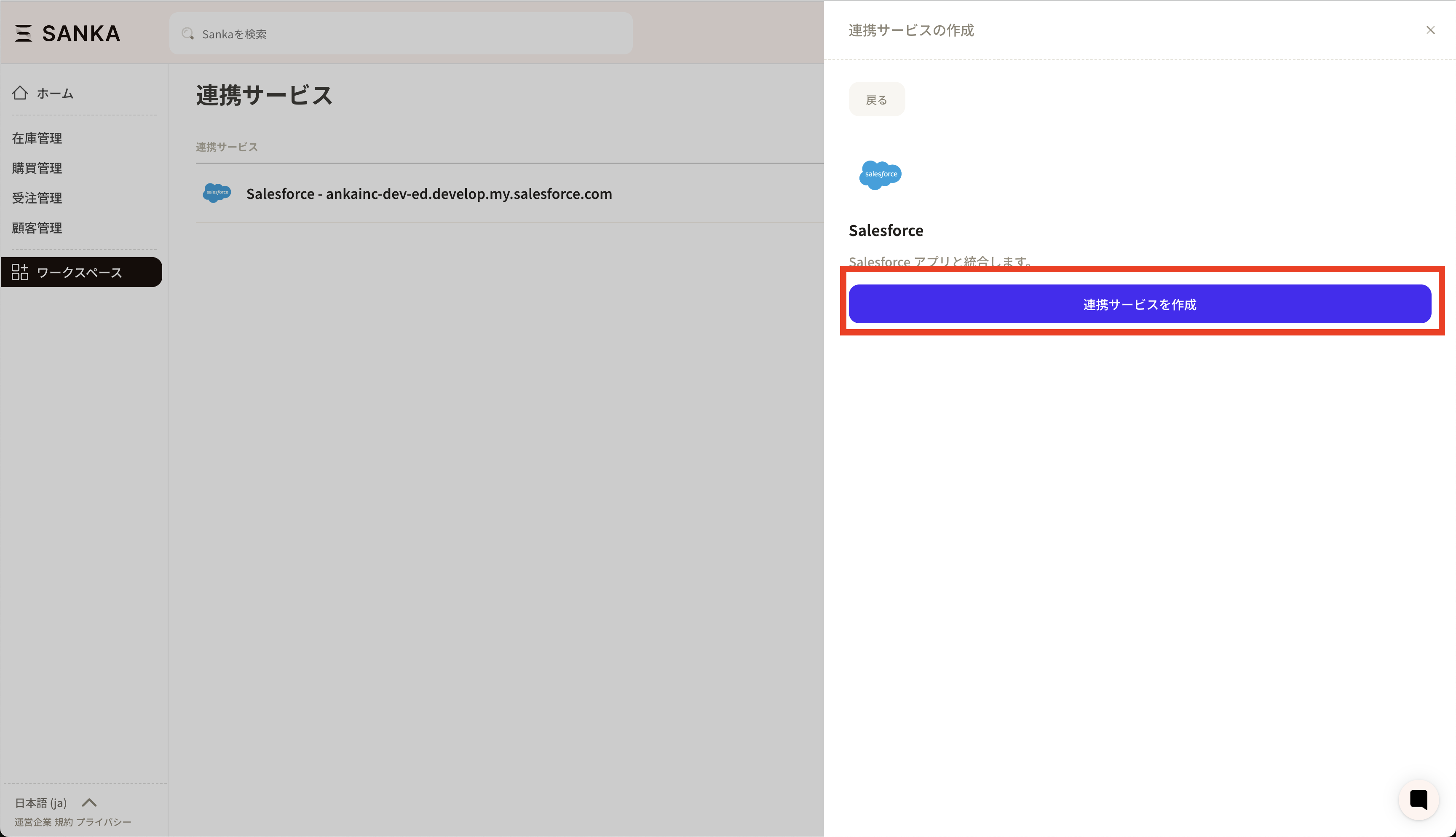
Task: Click 連携サービスを作成 blue button
Action: click(1140, 304)
